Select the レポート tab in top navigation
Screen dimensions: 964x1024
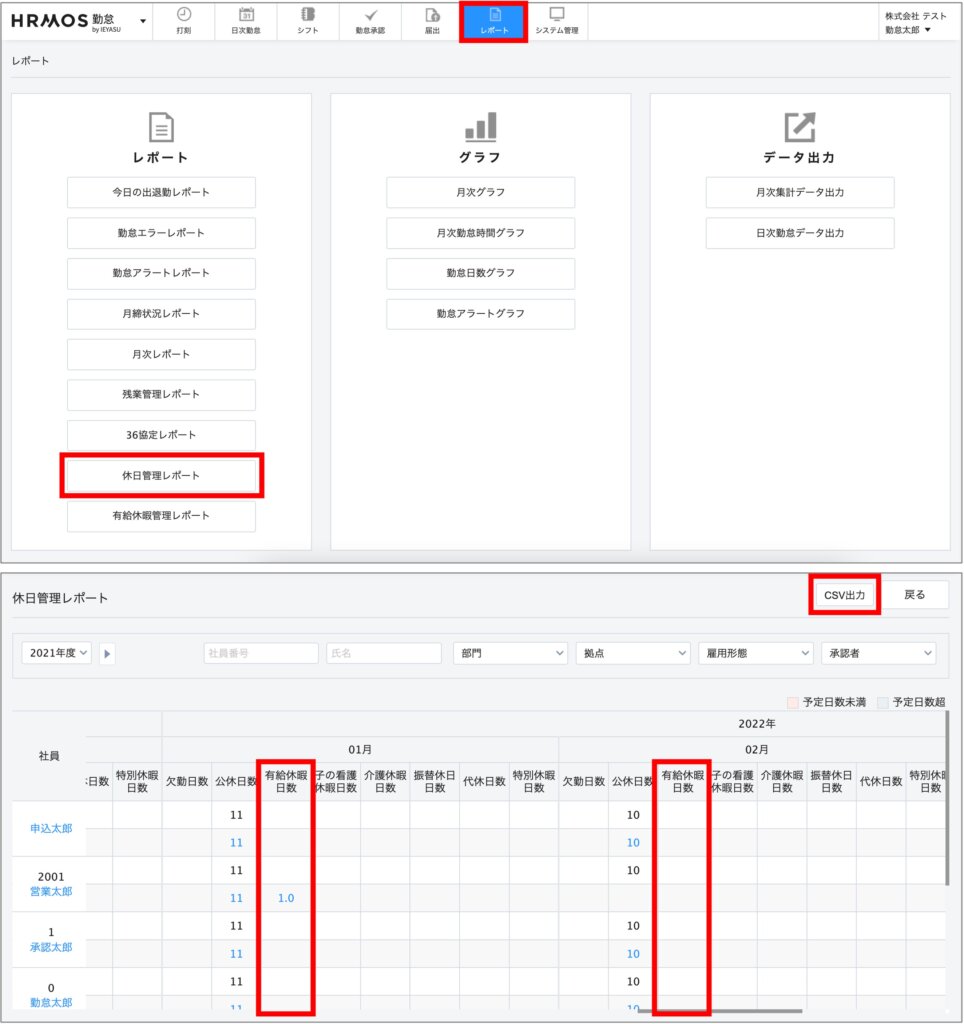click(494, 21)
